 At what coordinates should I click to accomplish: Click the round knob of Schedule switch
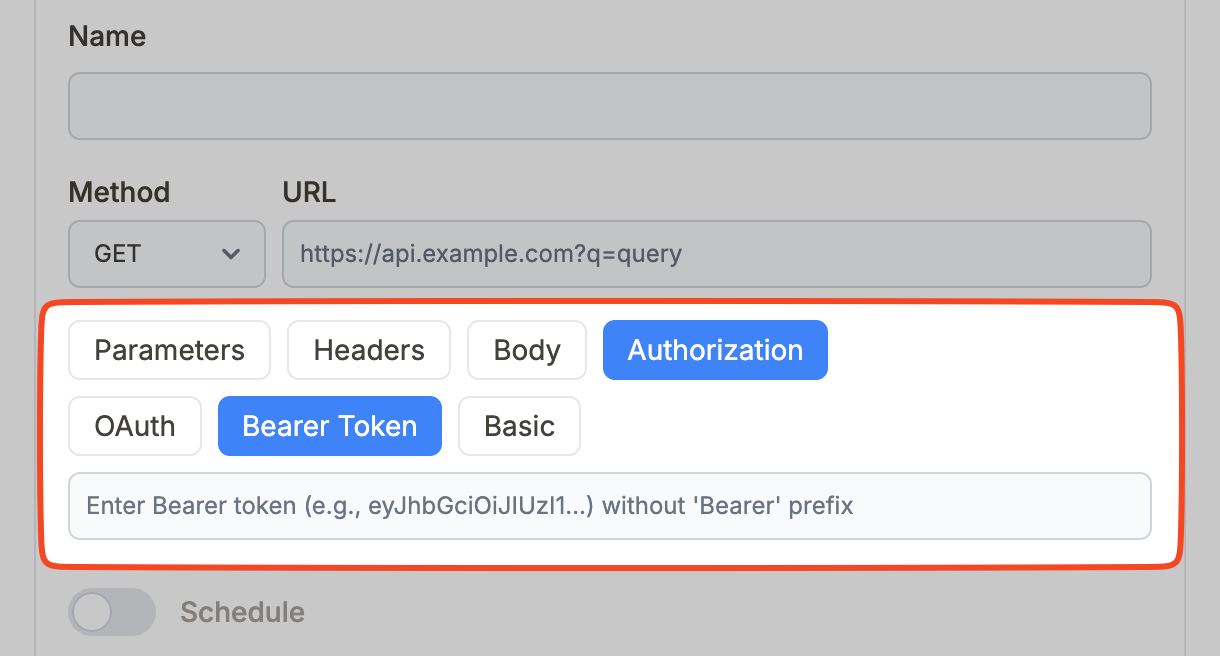[x=93, y=612]
